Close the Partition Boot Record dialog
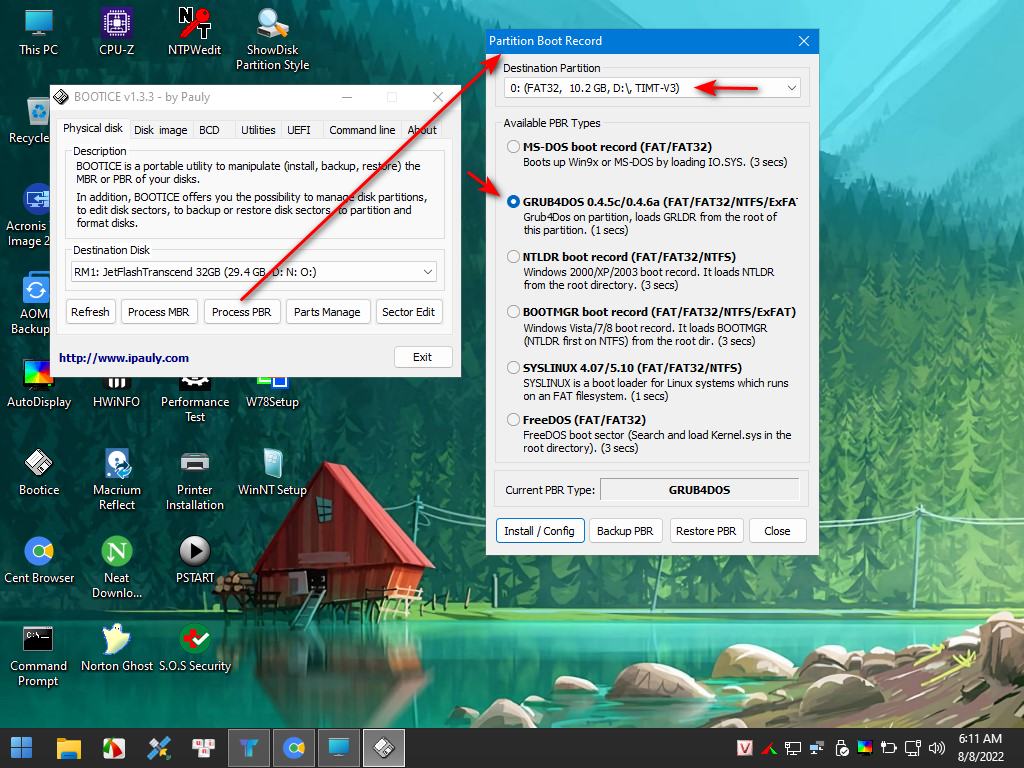1024x768 pixels. click(x=804, y=41)
